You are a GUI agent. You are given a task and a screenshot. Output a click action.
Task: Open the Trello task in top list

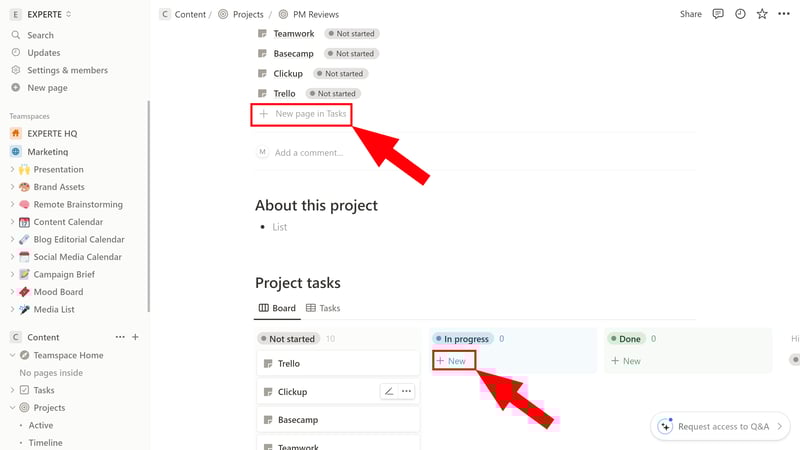tap(284, 93)
